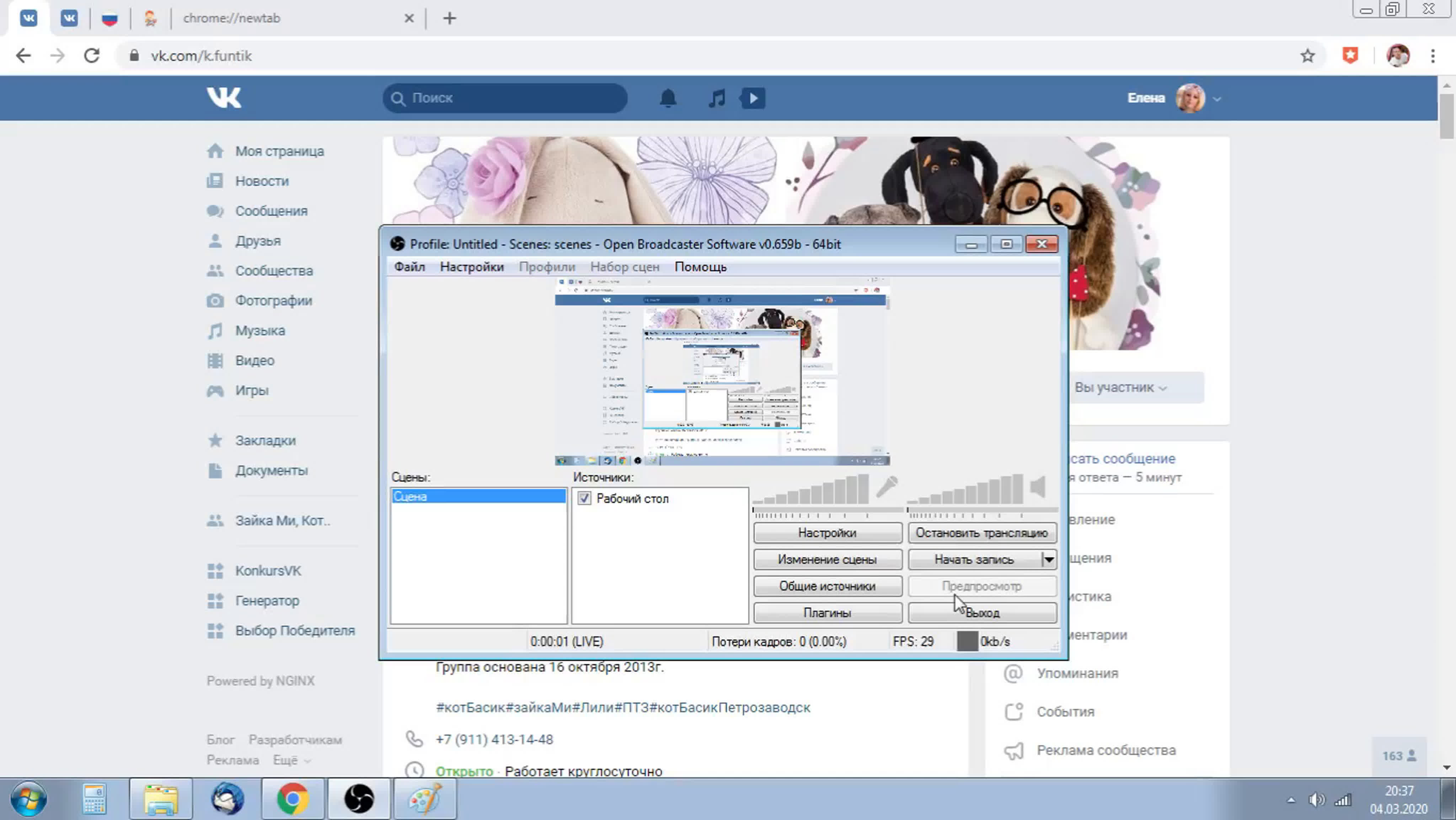Open new tab with plus icon

449,18
